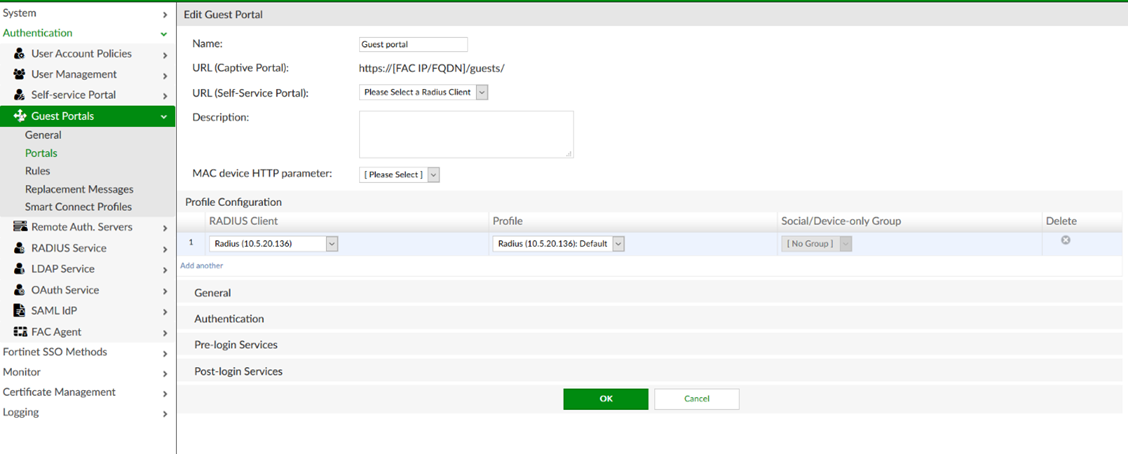This screenshot has height=454, width=1128.
Task: Open the MAC device HTTP parameter dropdown
Action: 399,175
